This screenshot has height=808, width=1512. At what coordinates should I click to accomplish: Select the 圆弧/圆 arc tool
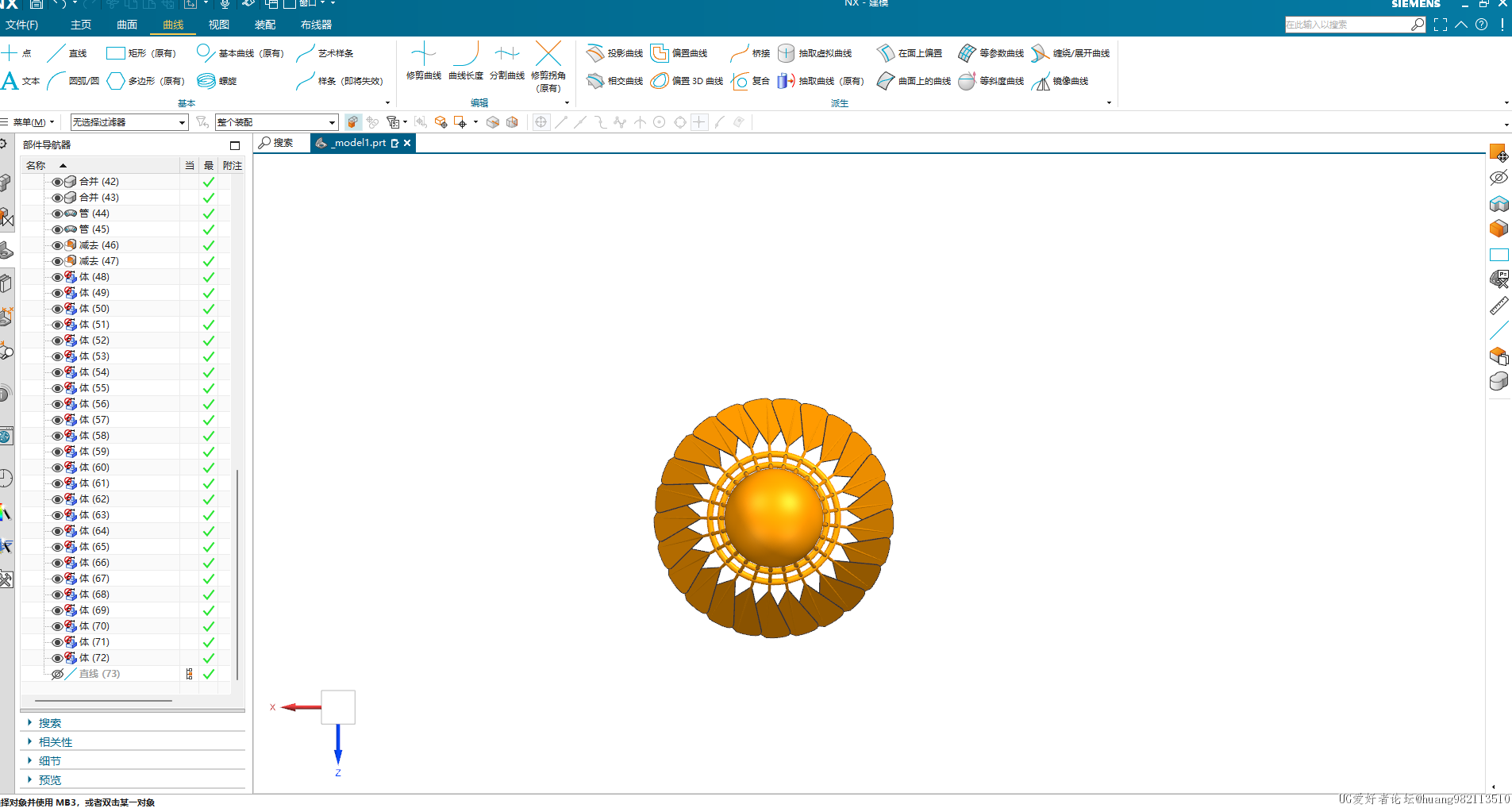coord(74,81)
